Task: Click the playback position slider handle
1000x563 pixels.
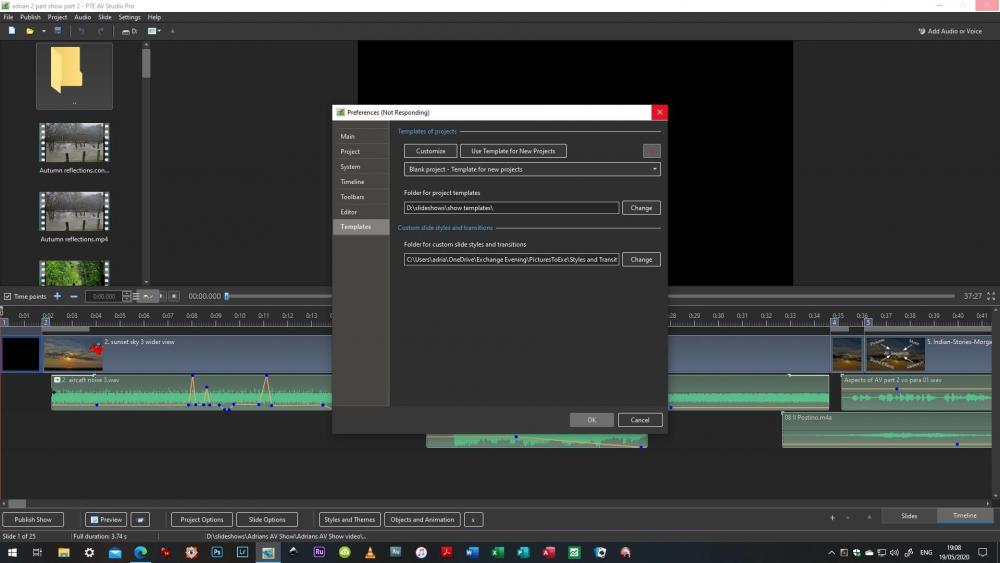Action: coord(226,296)
